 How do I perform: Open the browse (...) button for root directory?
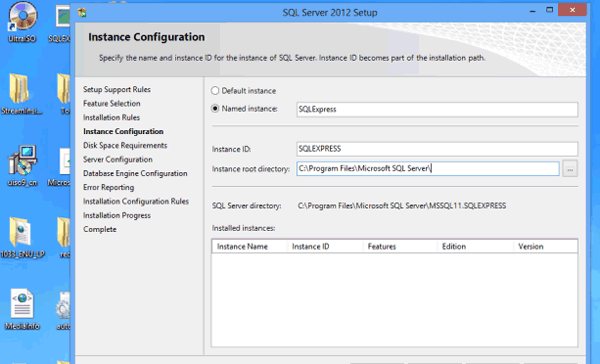point(570,169)
